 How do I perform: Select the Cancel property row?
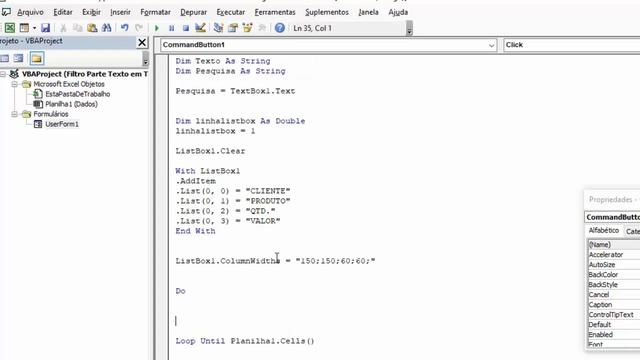(614, 295)
